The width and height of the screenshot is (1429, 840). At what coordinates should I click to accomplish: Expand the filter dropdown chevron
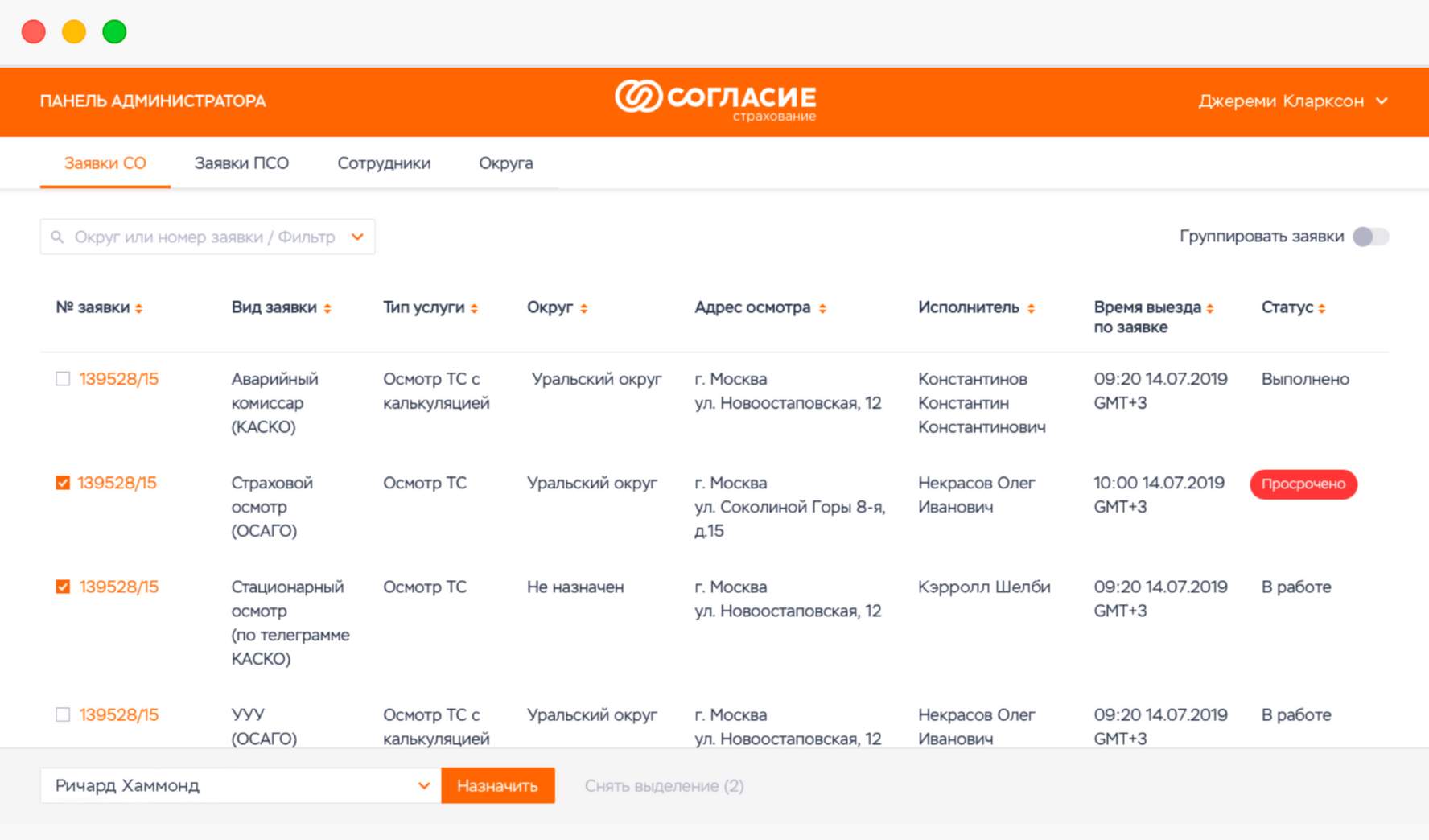[357, 237]
